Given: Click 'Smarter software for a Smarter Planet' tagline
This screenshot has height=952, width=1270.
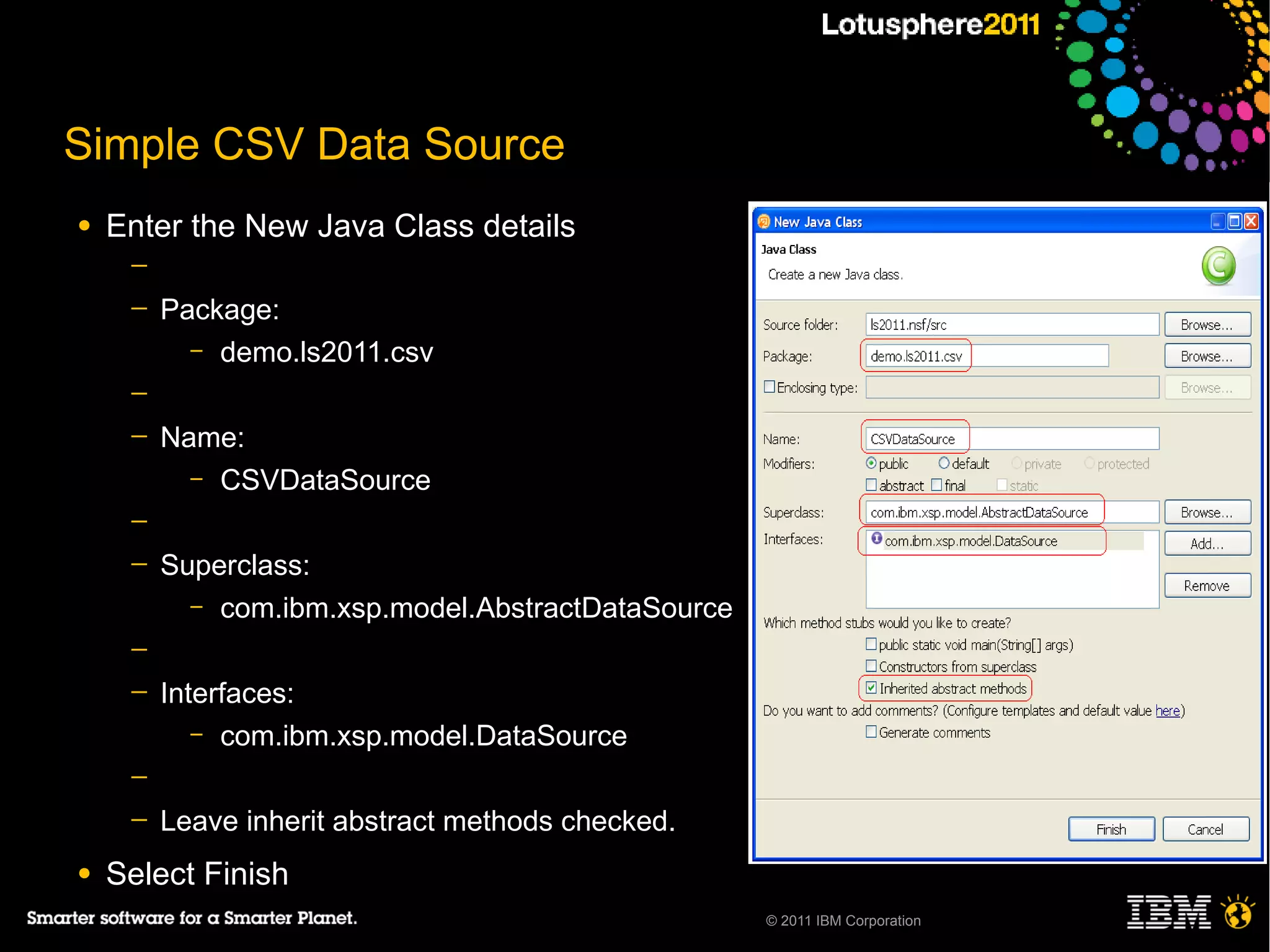Looking at the screenshot, I should [x=192, y=918].
